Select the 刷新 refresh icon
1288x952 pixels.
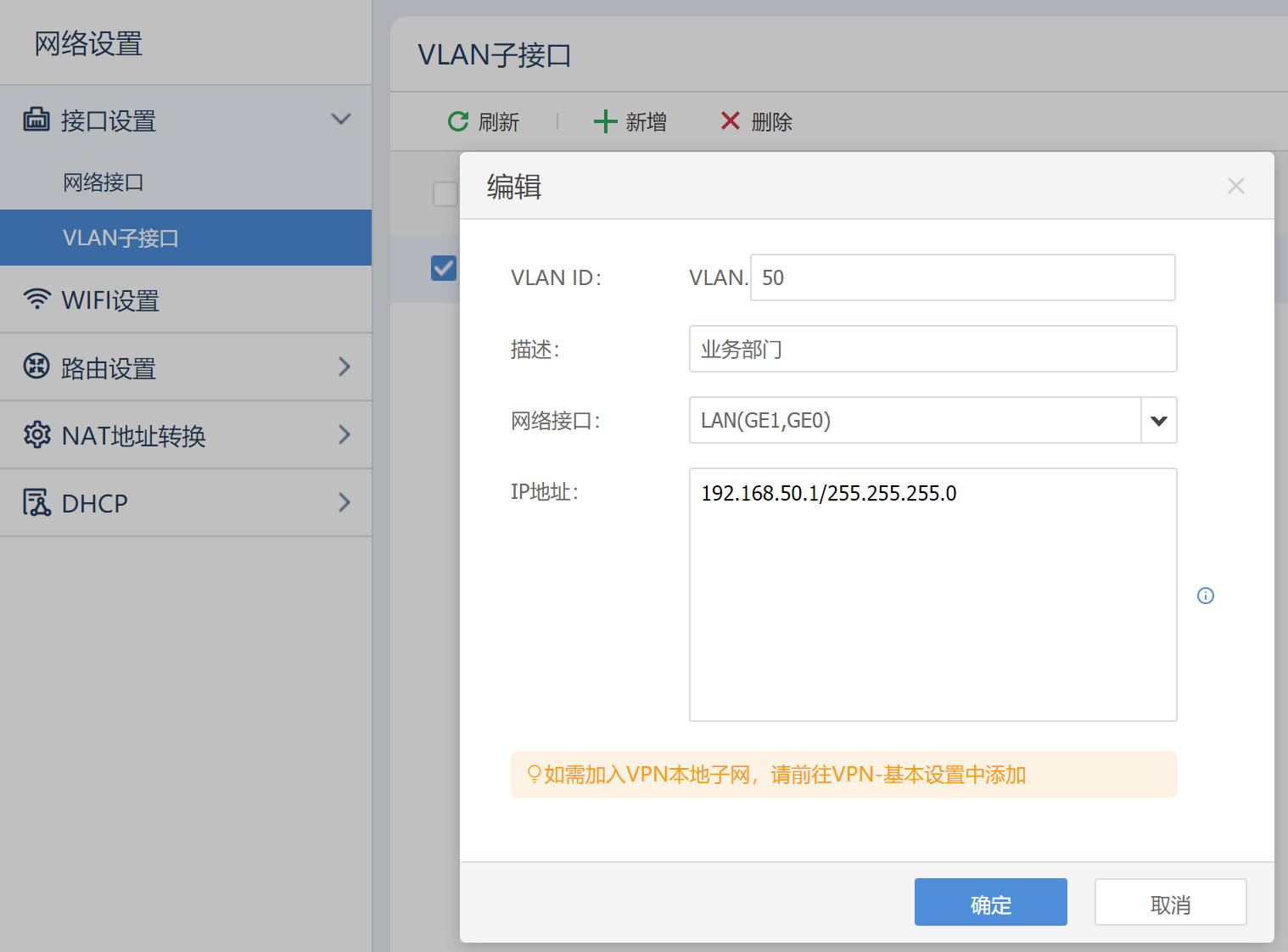[x=457, y=121]
